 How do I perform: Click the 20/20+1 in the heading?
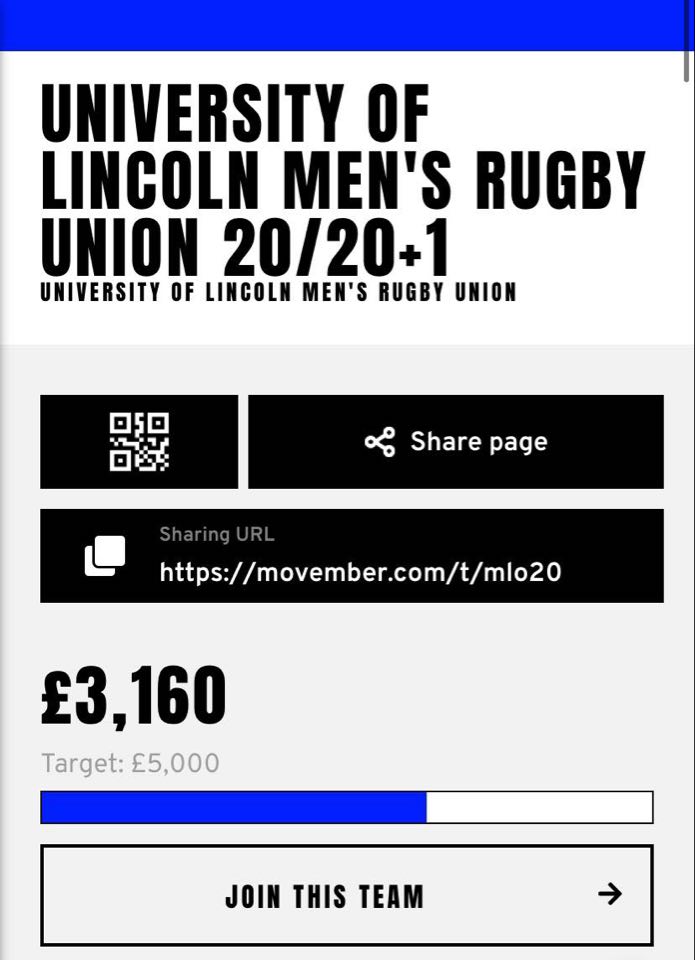click(x=337, y=248)
